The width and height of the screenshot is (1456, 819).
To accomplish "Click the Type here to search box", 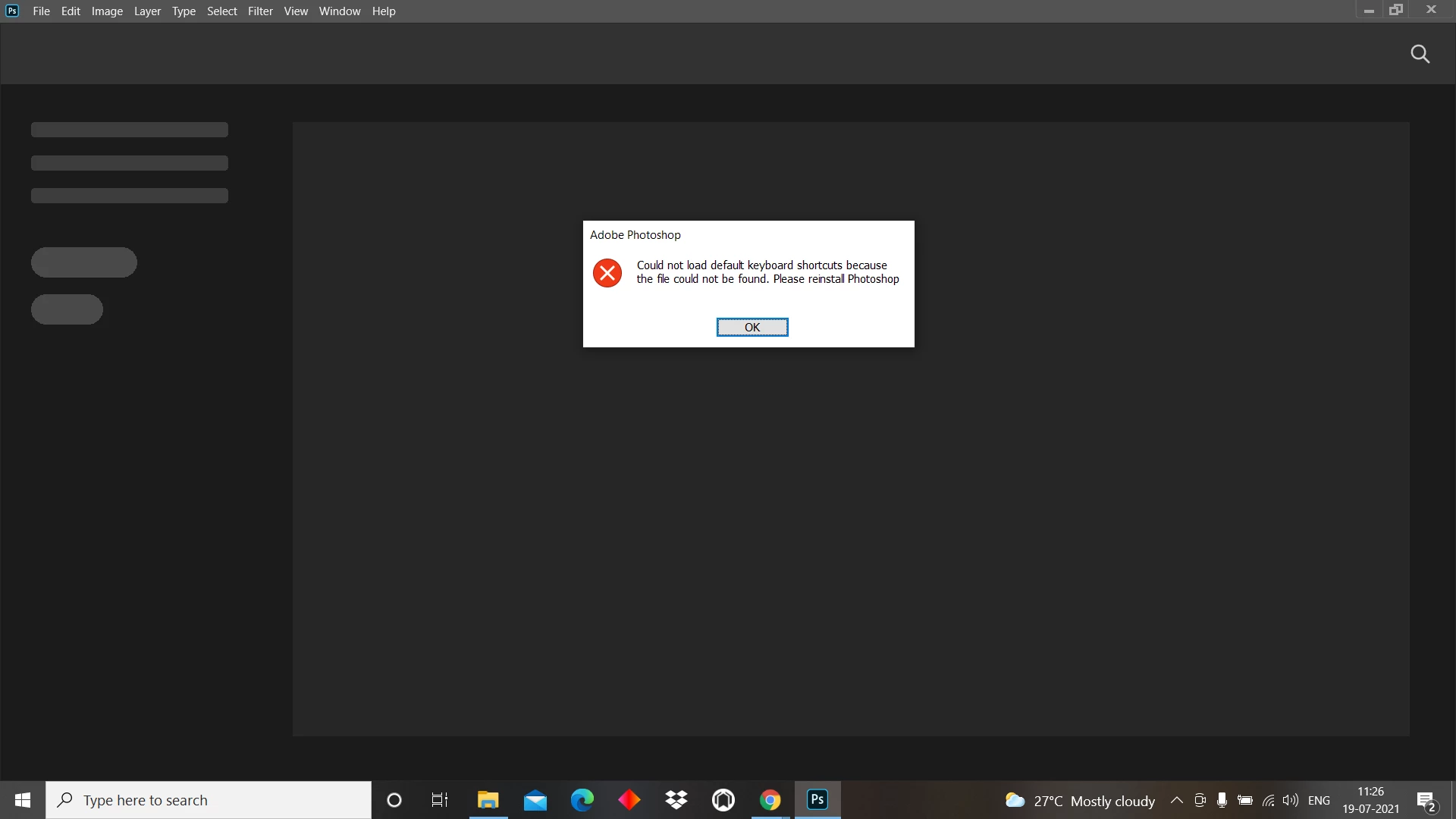I will [209, 800].
